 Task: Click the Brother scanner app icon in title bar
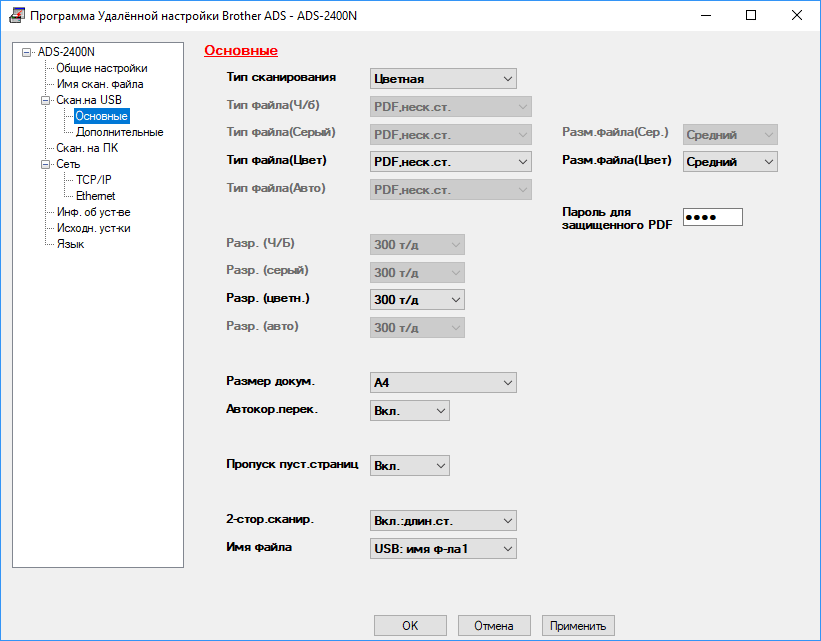[x=16, y=15]
